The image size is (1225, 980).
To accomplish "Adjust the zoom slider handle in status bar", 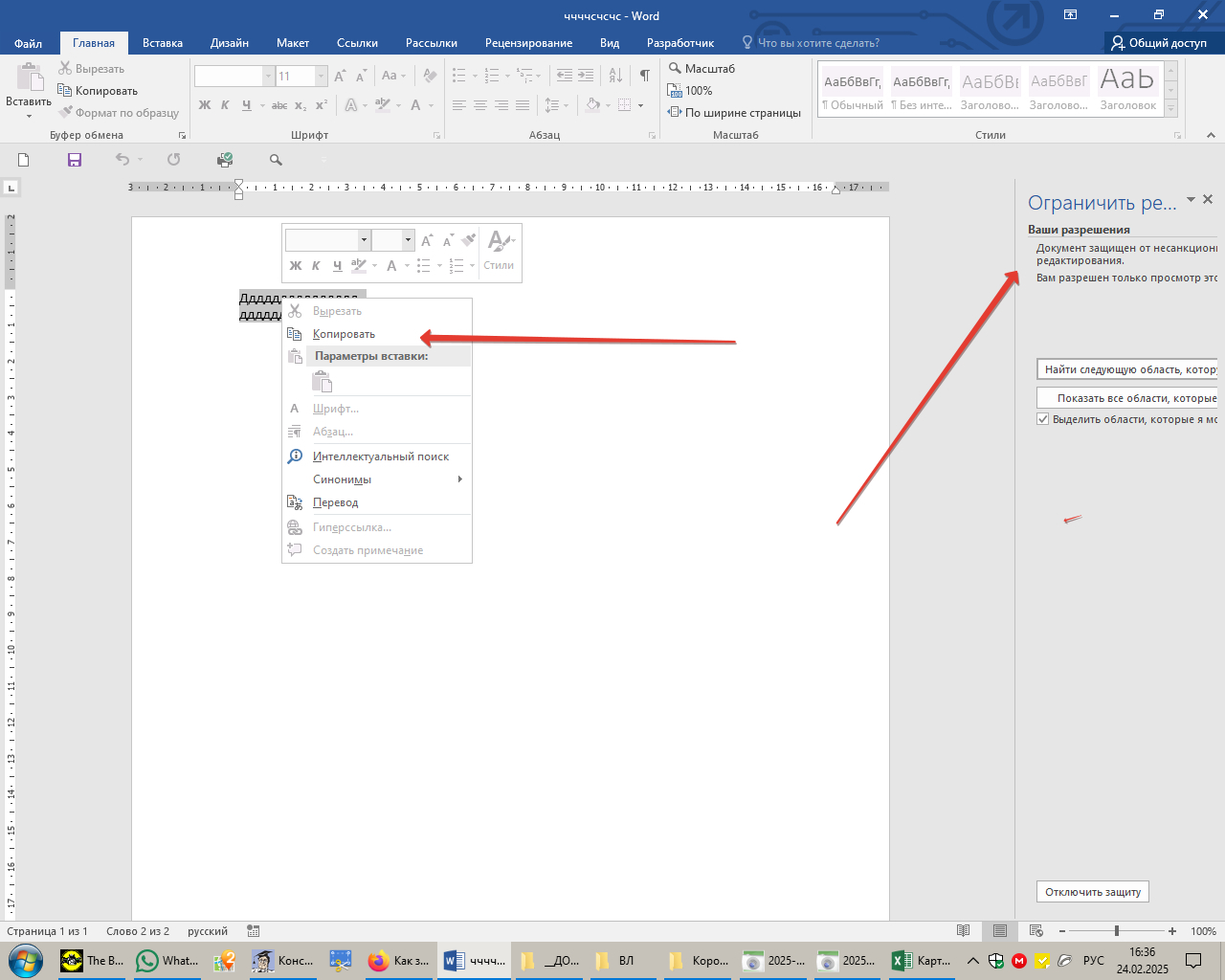I will pos(1116,931).
